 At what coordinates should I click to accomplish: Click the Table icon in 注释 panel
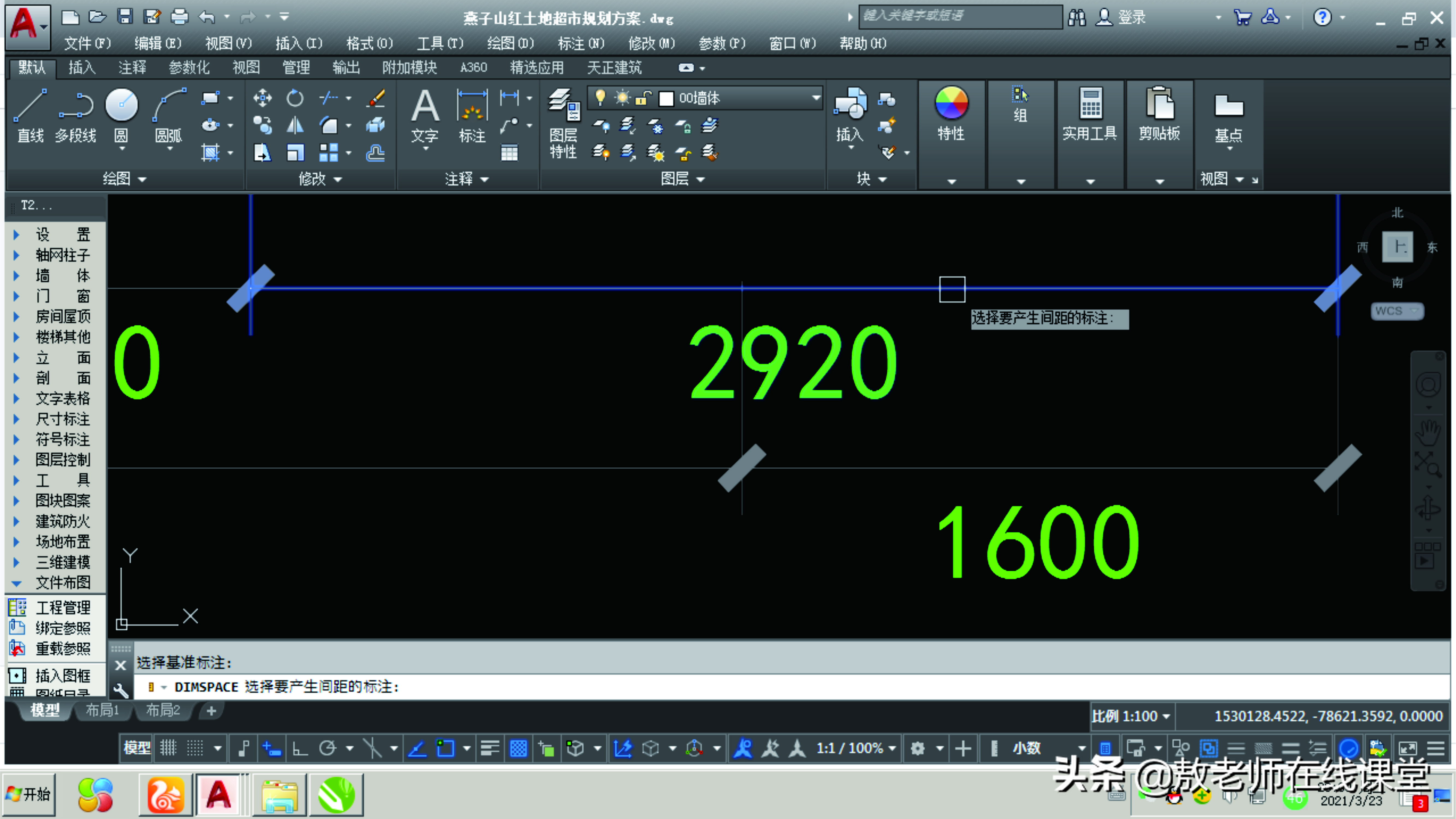509,153
